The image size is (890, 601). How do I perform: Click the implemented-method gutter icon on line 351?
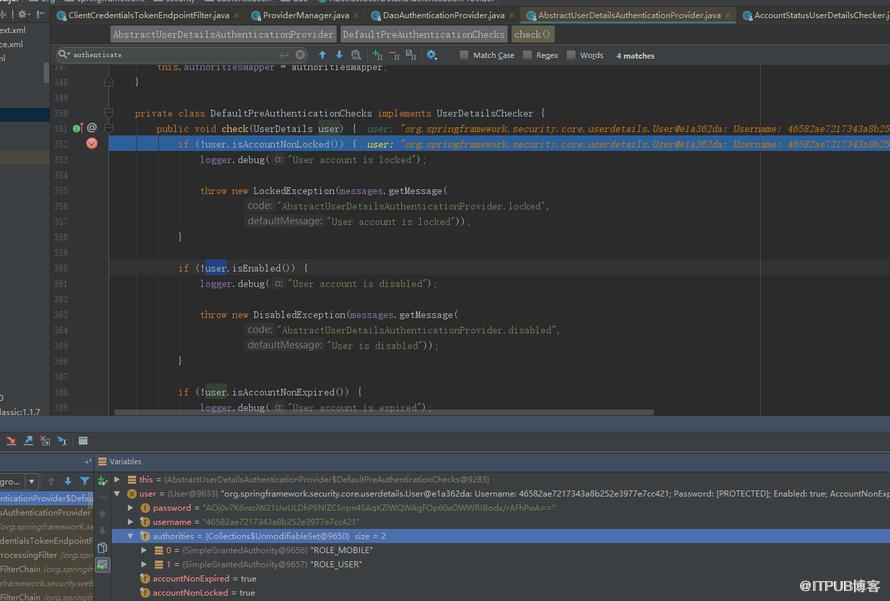[78, 128]
